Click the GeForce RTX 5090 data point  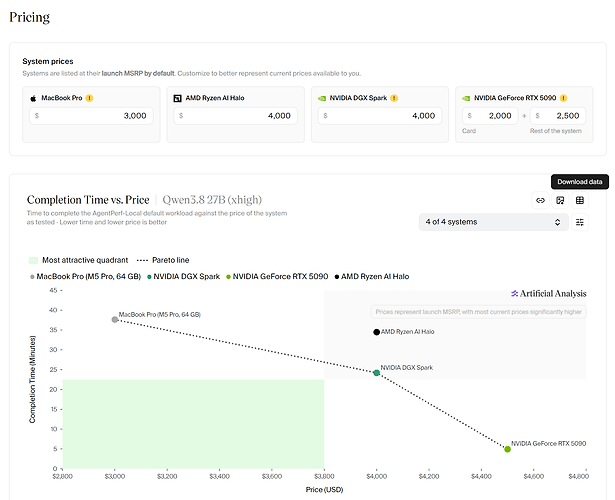pos(507,449)
